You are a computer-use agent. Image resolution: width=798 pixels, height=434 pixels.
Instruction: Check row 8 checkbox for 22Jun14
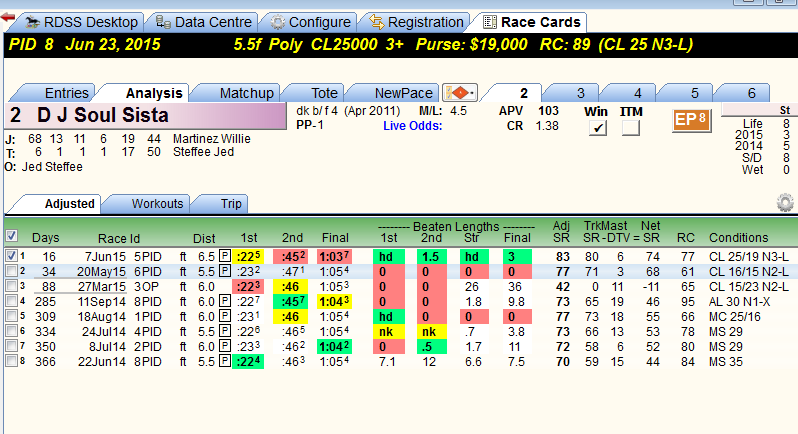tap(11, 361)
